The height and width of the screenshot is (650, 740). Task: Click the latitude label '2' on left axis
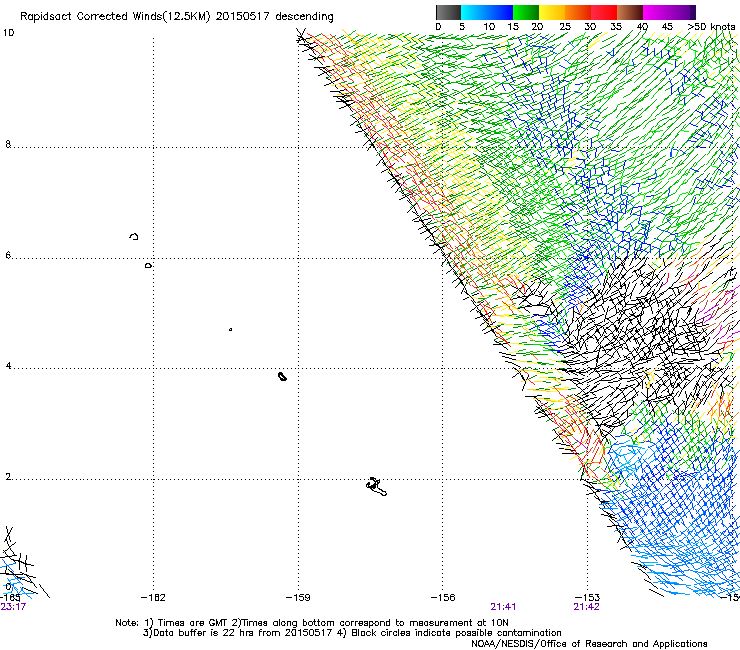click(x=8, y=477)
